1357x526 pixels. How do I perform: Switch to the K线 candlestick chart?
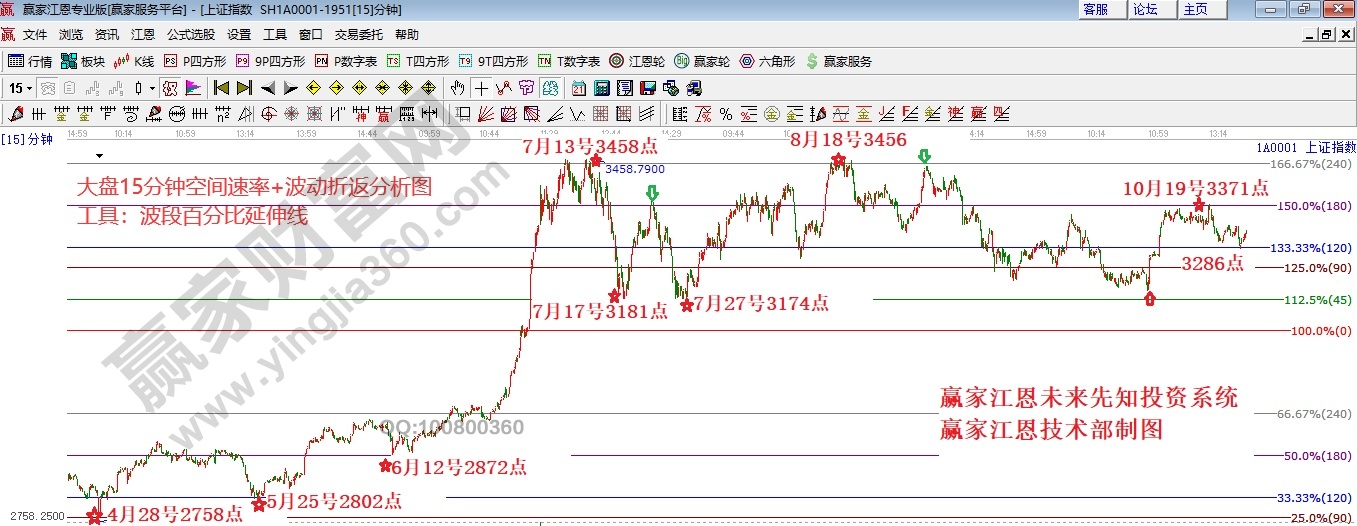pos(135,61)
